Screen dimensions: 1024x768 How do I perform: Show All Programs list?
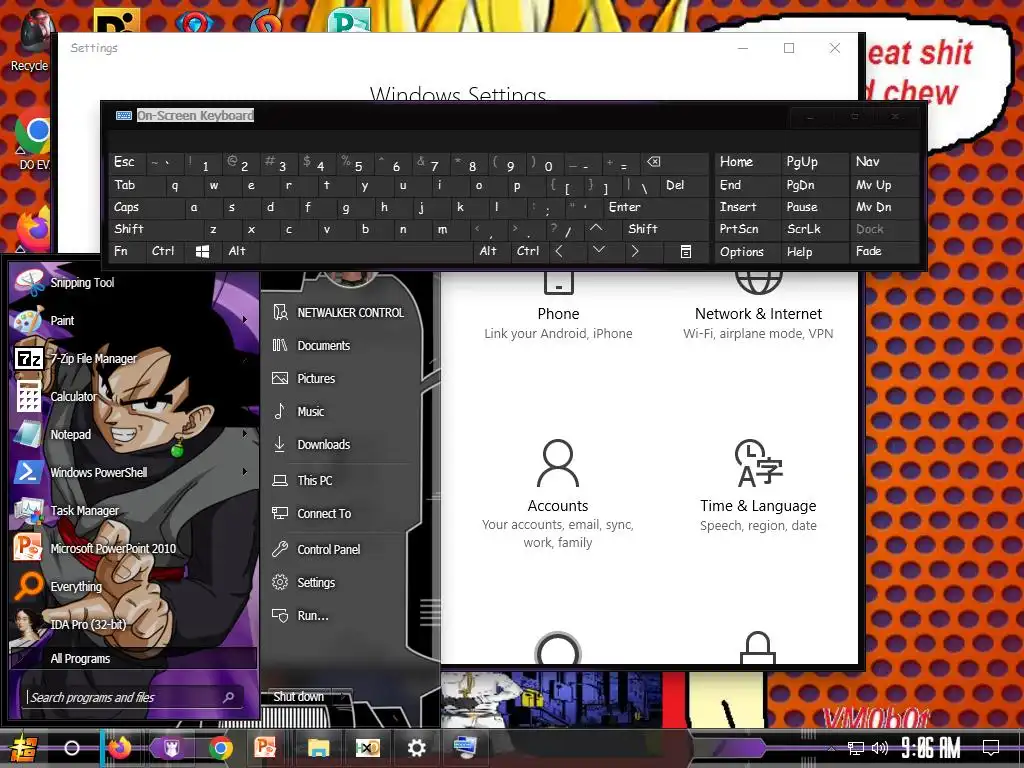click(x=133, y=658)
